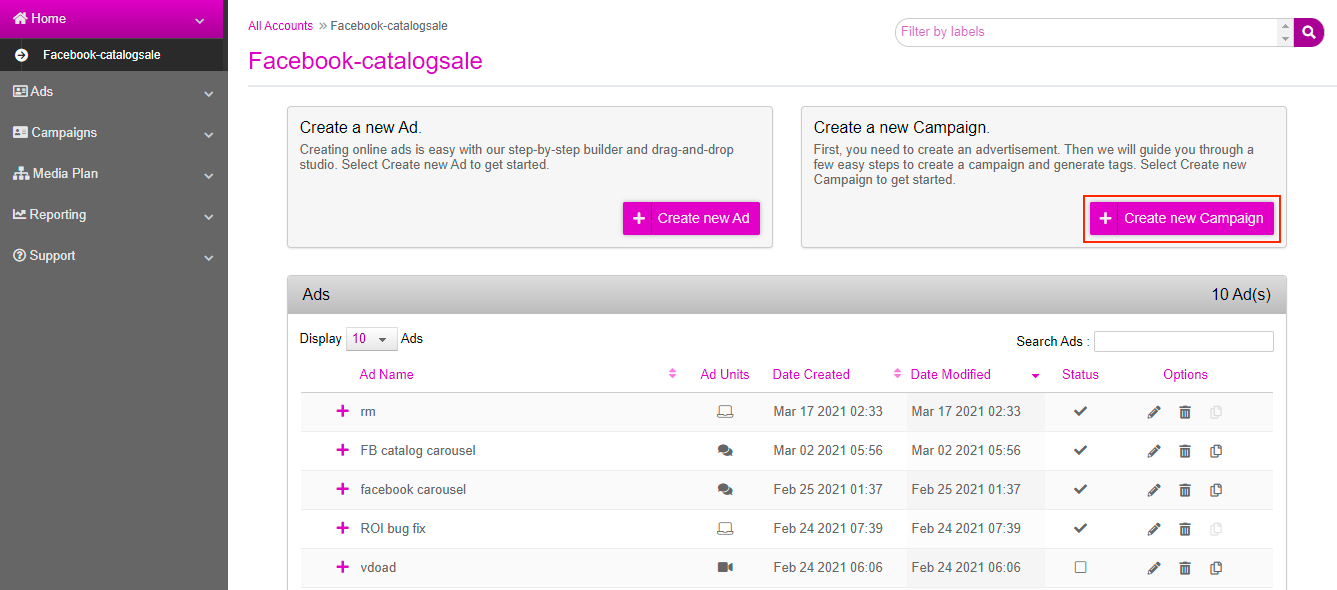Open the rm ad name
This screenshot has height=590, width=1337.
click(368, 412)
